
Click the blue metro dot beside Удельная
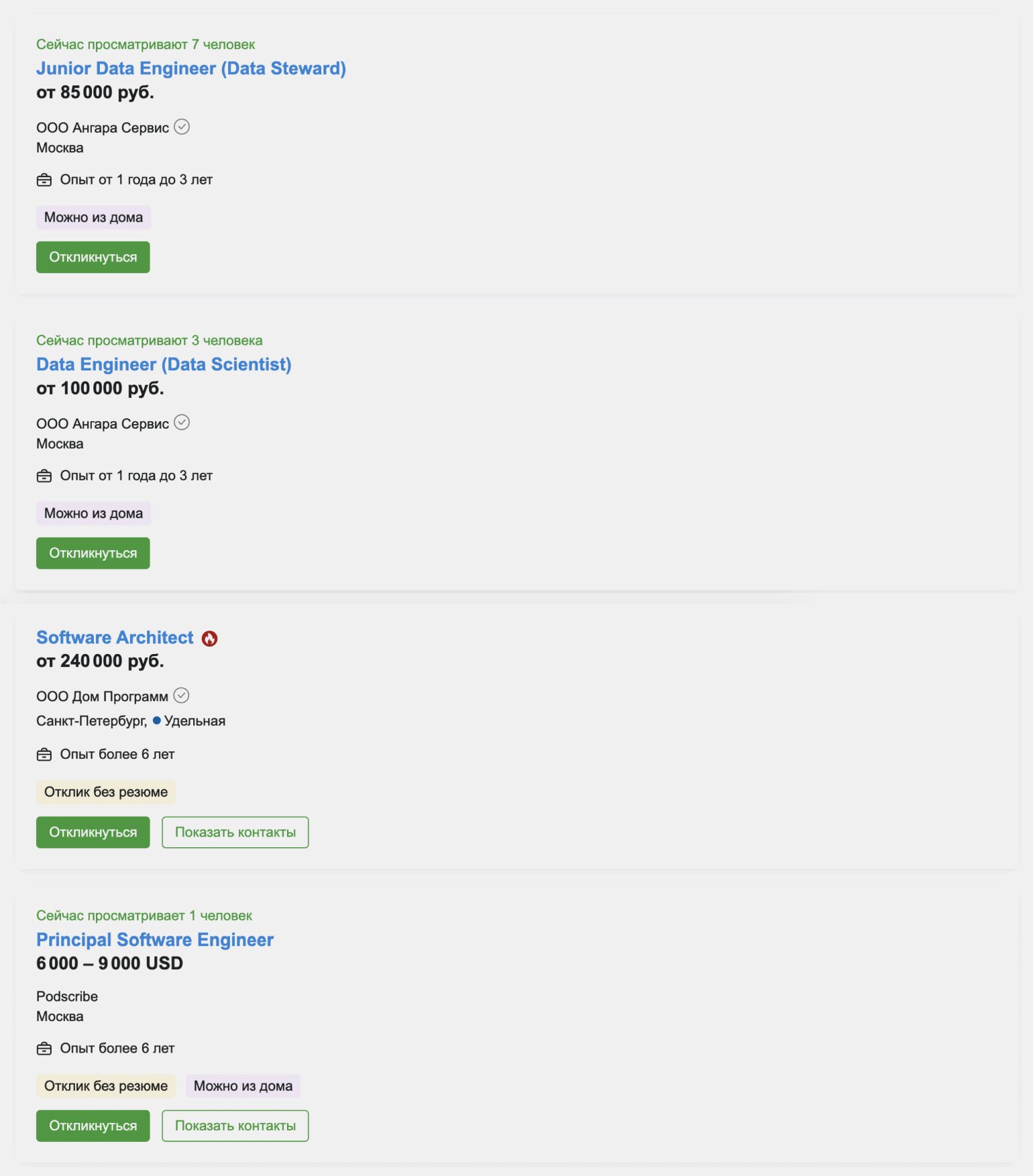[157, 720]
